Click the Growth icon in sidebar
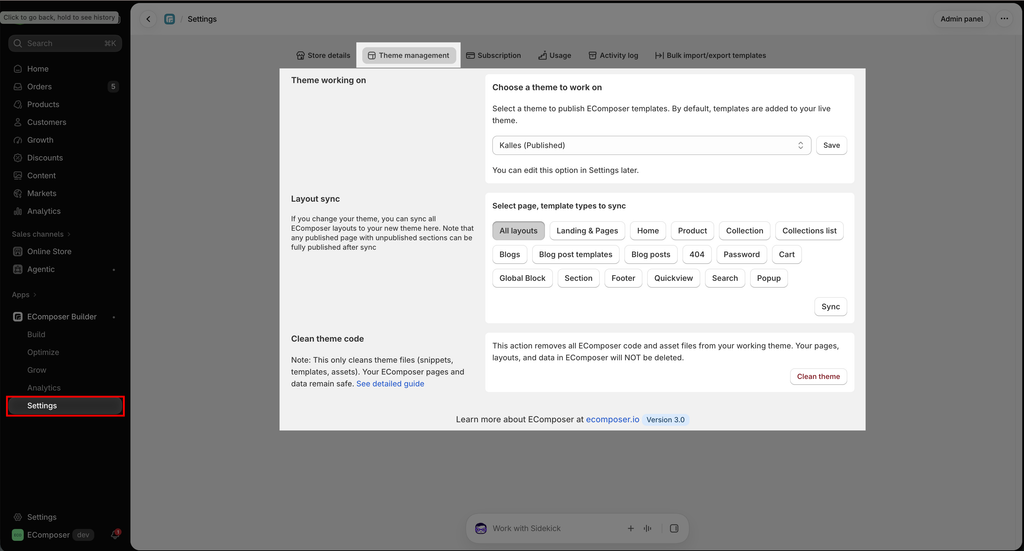 coord(18,140)
